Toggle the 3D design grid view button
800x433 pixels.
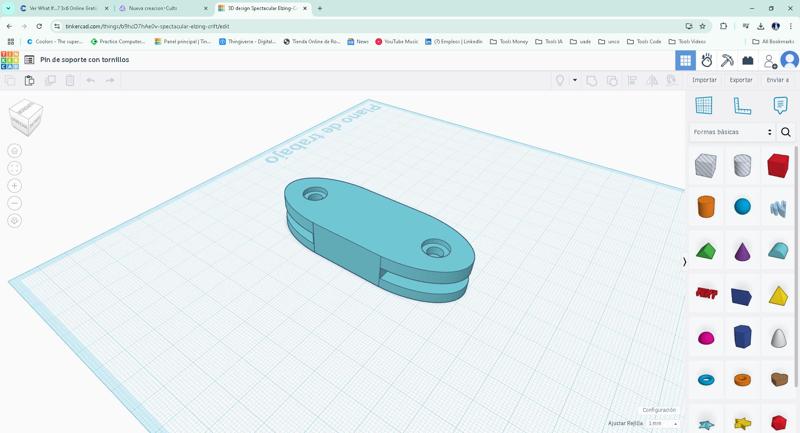point(685,60)
